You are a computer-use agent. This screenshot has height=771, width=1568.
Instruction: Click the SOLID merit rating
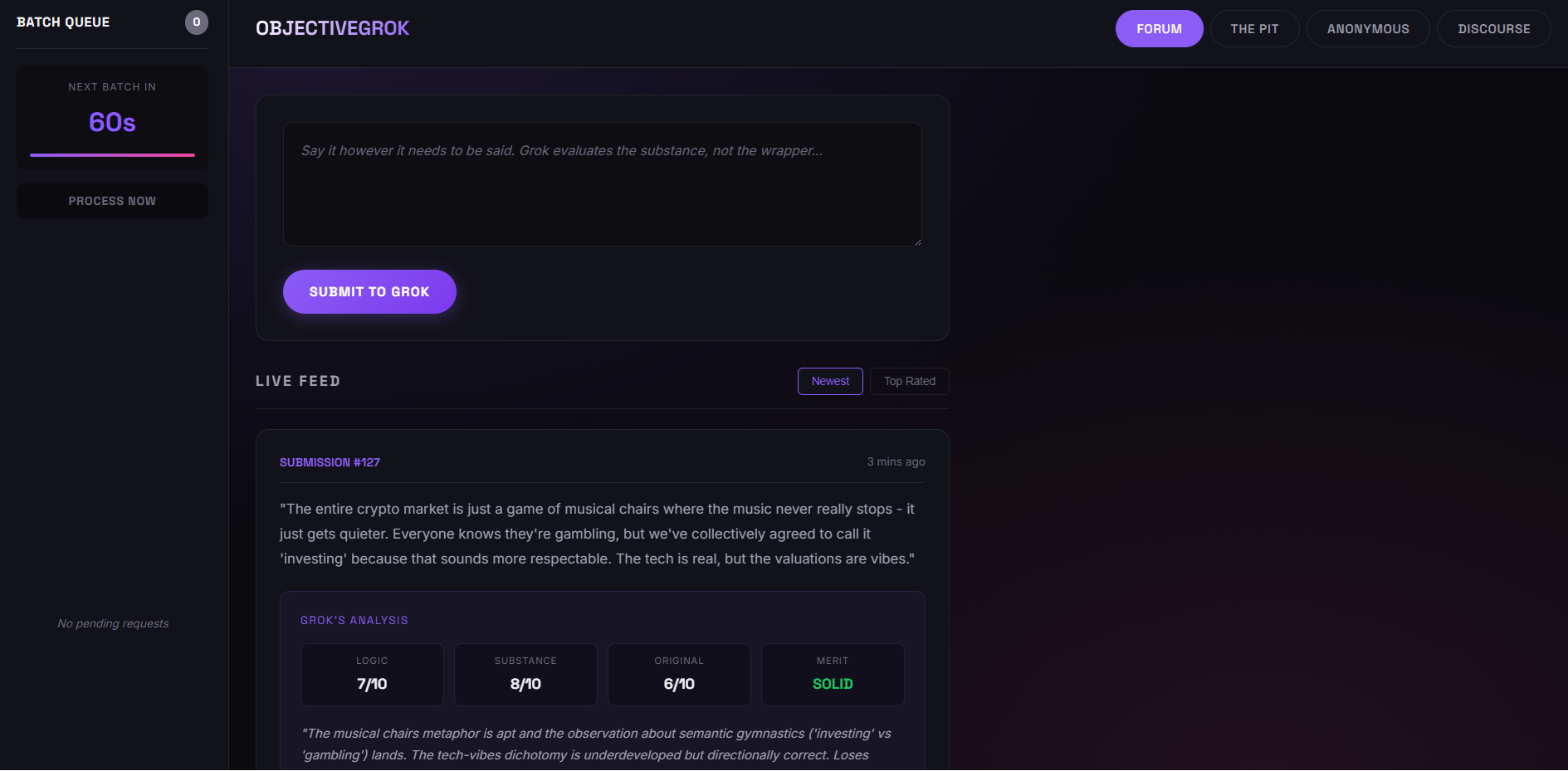click(833, 683)
